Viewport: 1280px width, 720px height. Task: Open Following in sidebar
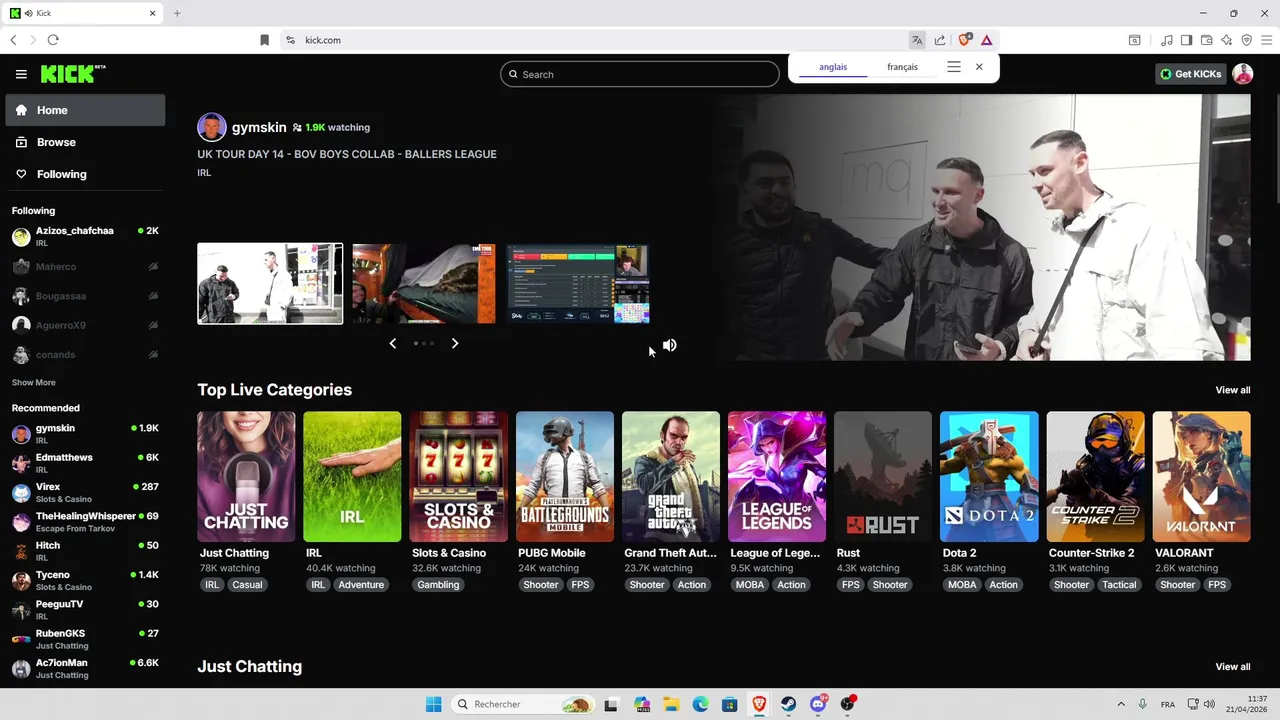pyautogui.click(x=85, y=174)
